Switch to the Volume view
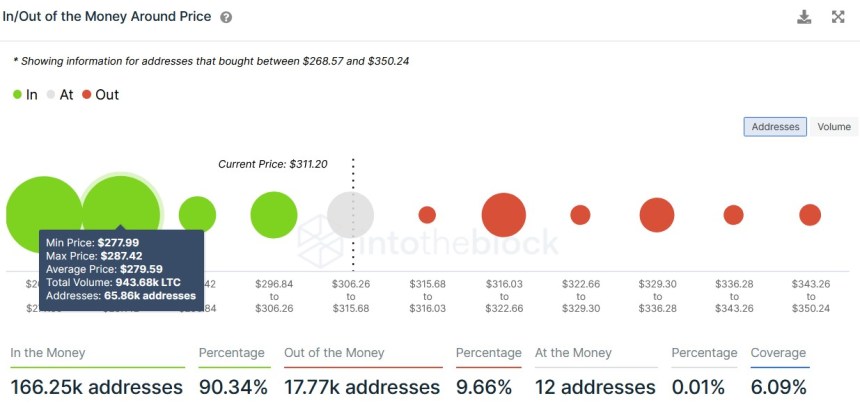Screen dimensions: 860x412 [833, 127]
